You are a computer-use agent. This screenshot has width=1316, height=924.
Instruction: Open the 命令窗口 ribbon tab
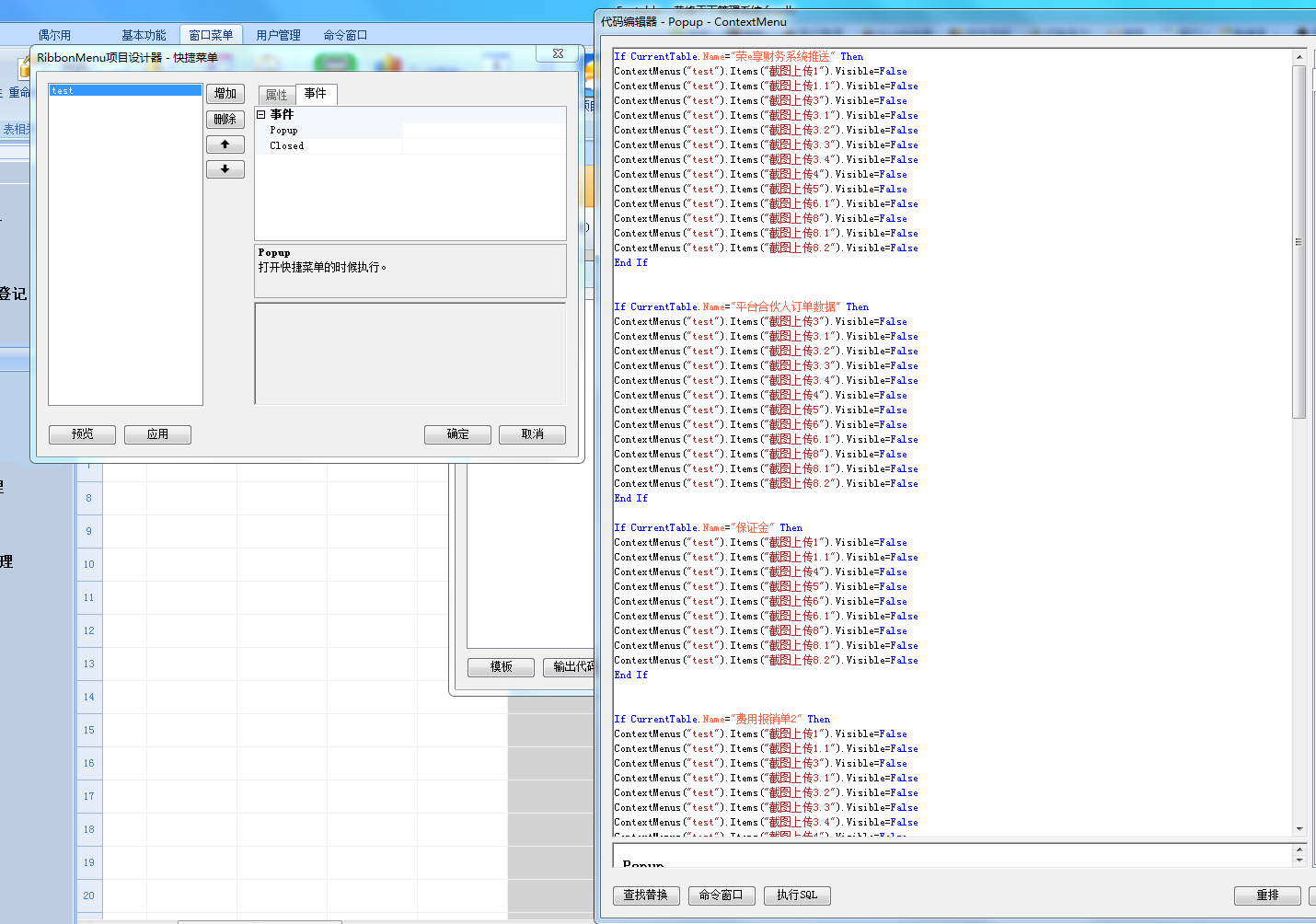345,35
